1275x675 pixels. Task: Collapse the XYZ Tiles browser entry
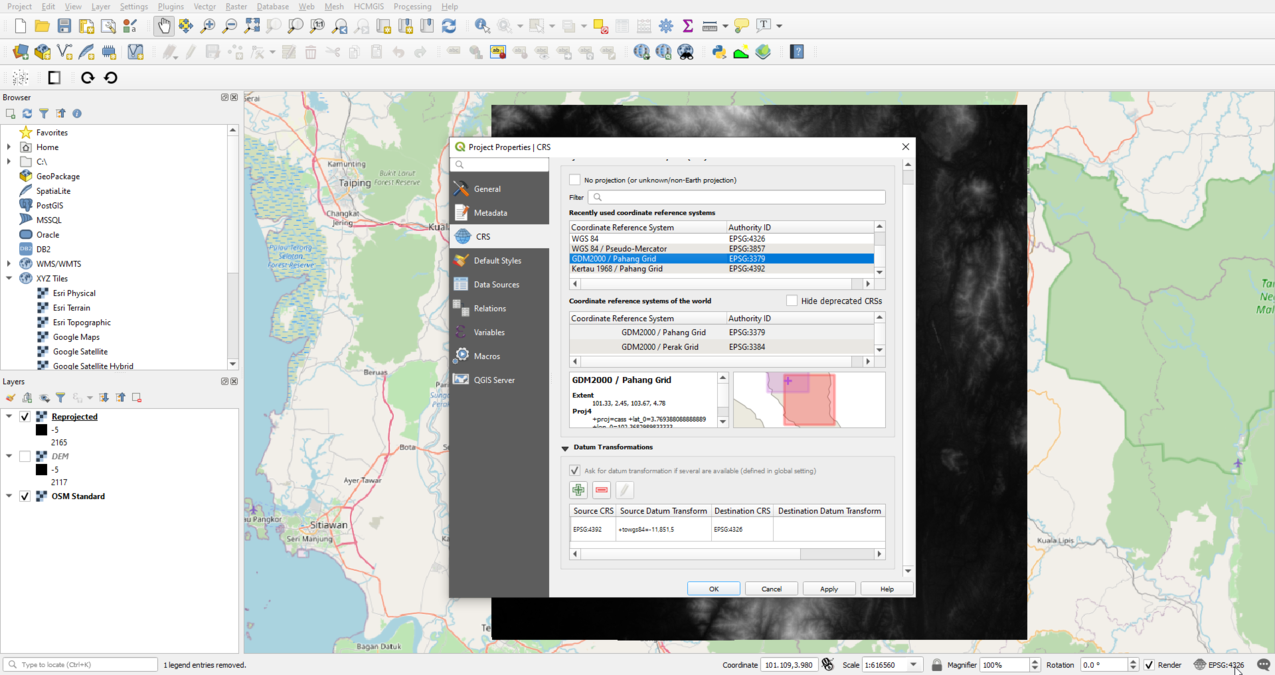[10, 278]
